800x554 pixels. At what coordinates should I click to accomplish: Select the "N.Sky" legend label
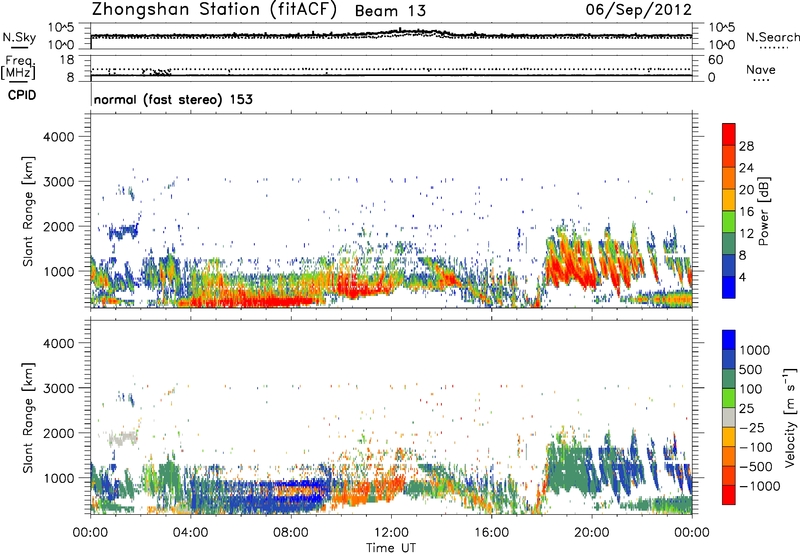coord(19,37)
